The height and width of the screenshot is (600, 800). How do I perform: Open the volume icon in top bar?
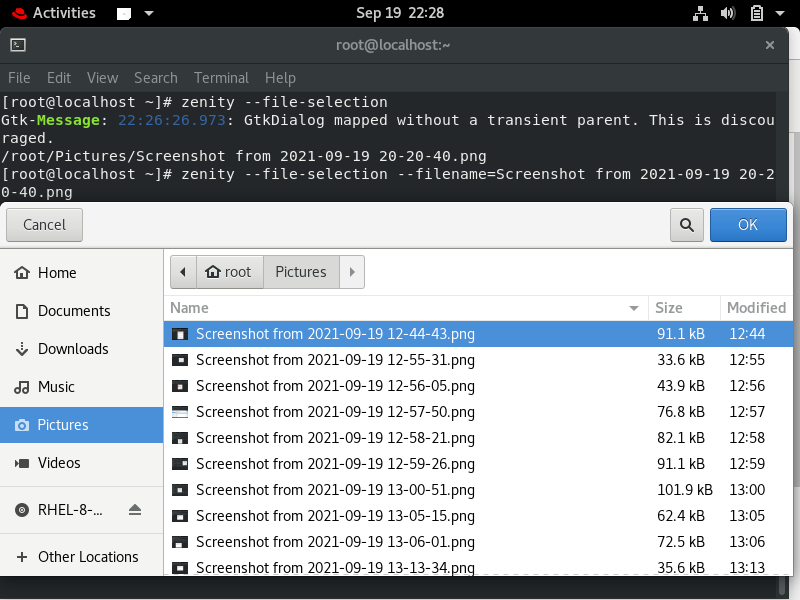coord(728,13)
